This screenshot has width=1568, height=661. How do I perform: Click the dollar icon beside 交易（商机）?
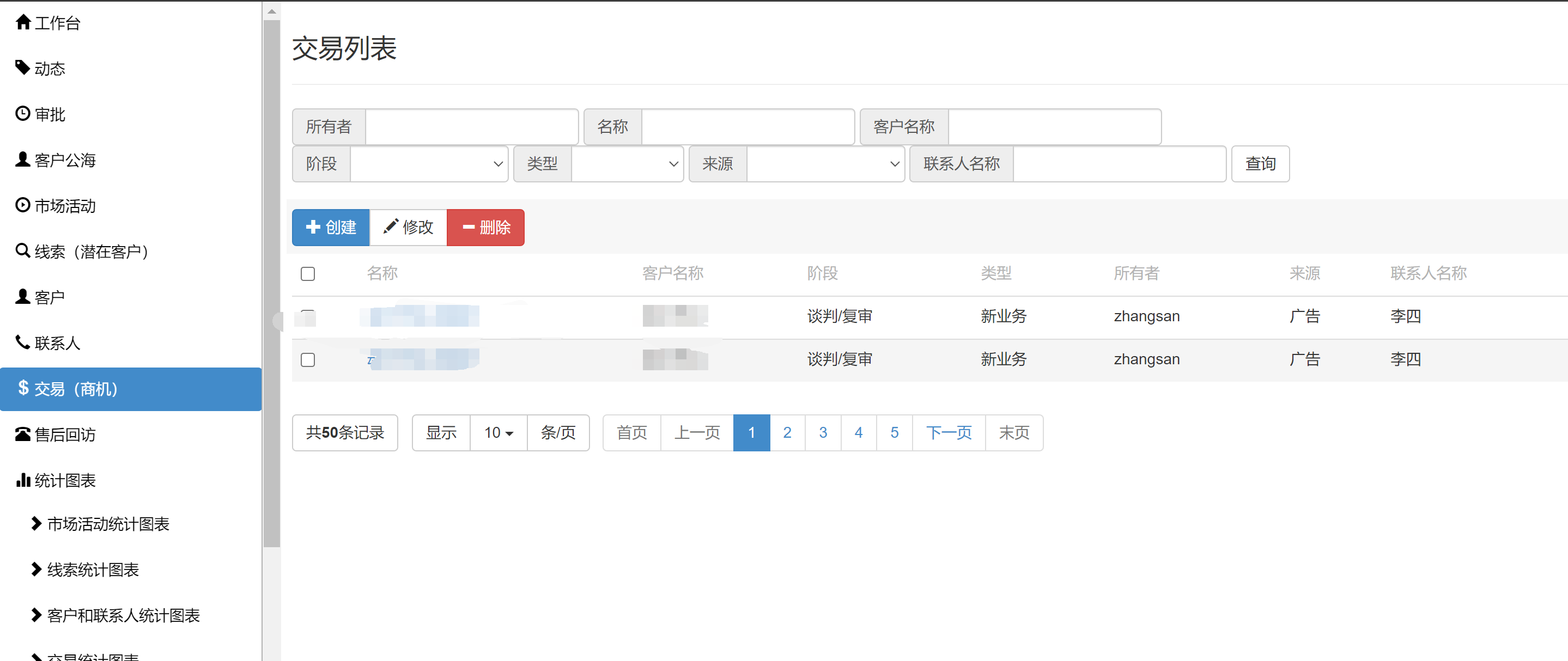[x=23, y=388]
